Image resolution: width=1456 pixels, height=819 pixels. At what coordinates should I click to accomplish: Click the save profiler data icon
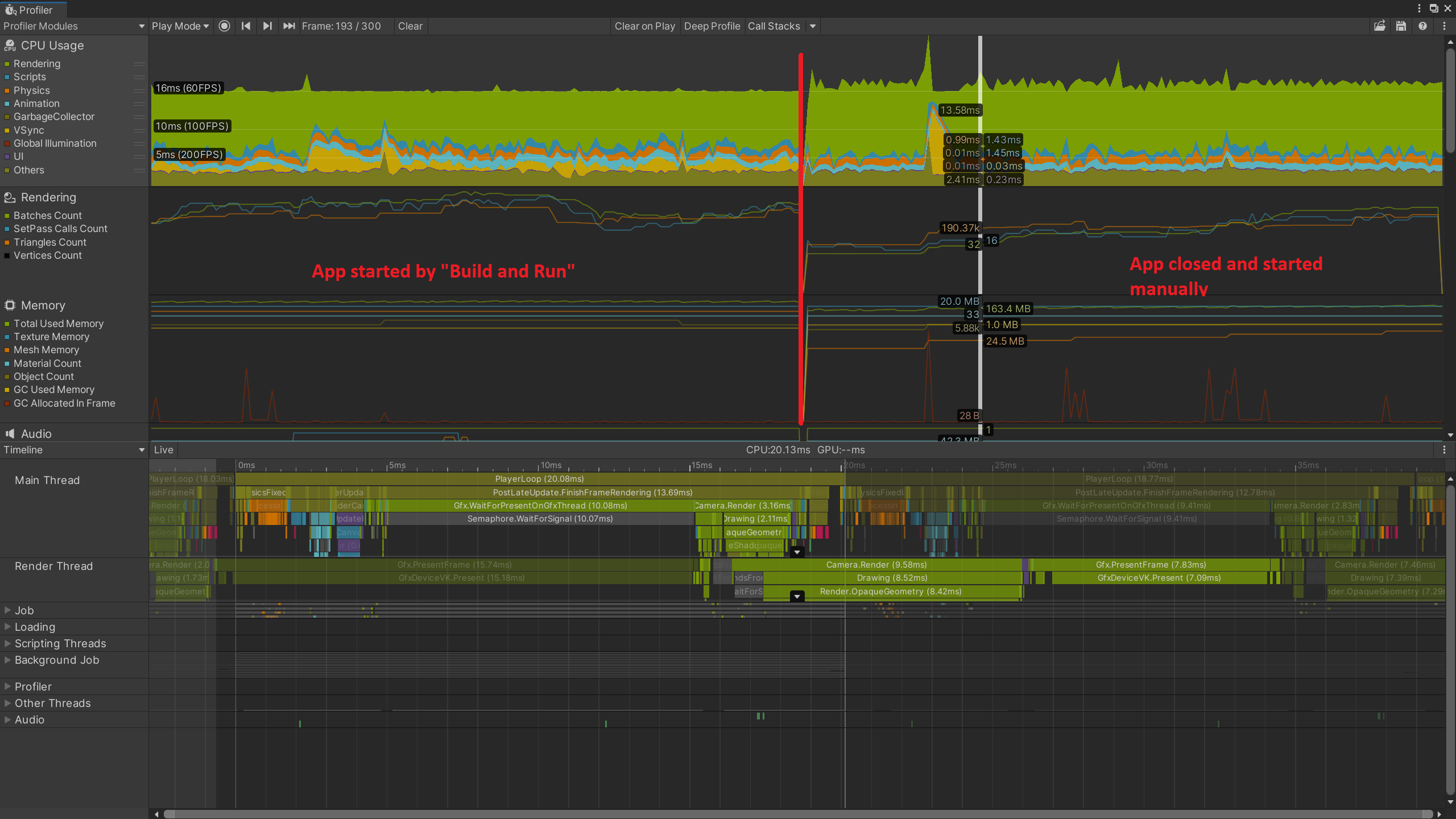click(1401, 26)
